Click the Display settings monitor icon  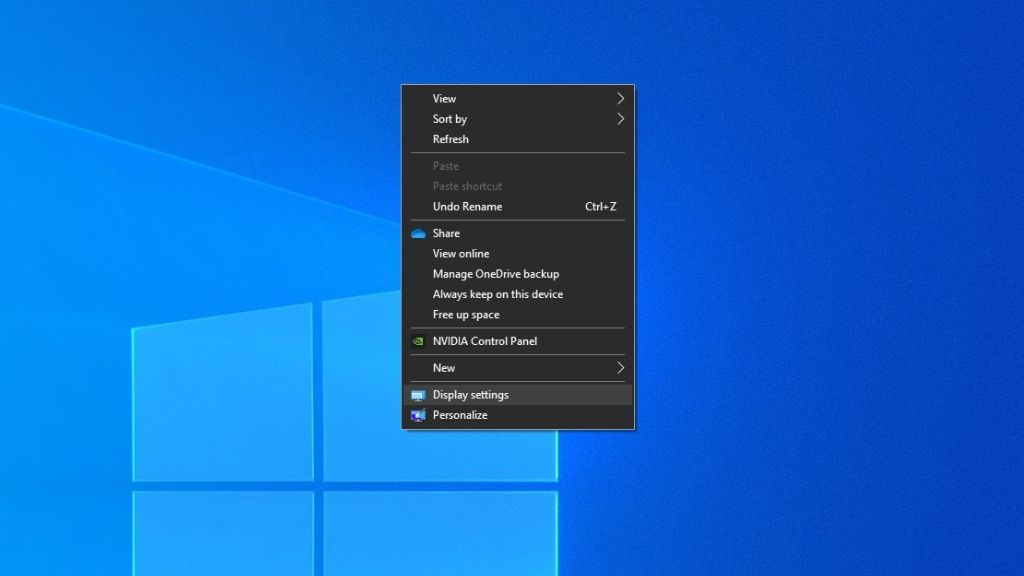[x=418, y=395]
